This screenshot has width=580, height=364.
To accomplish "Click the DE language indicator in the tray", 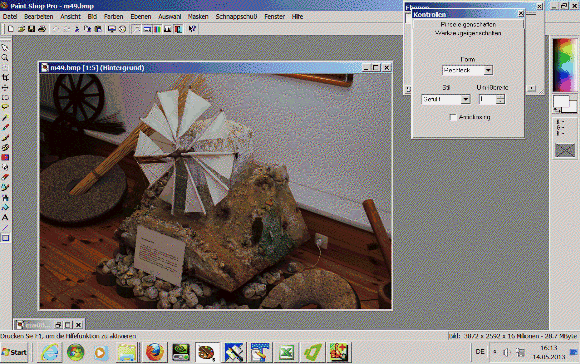I will [480, 351].
